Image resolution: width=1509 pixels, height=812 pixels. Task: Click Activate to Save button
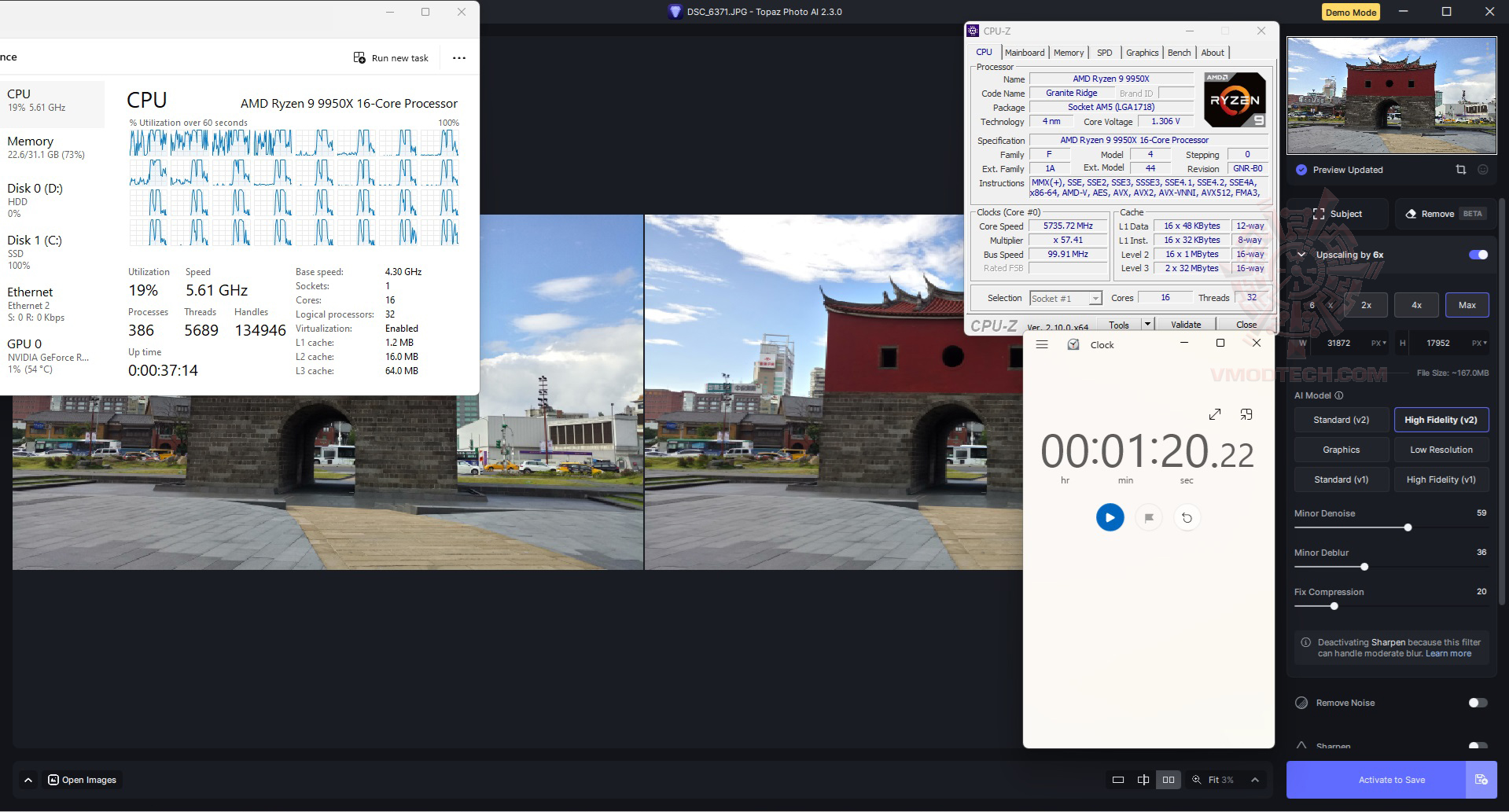(1376, 780)
